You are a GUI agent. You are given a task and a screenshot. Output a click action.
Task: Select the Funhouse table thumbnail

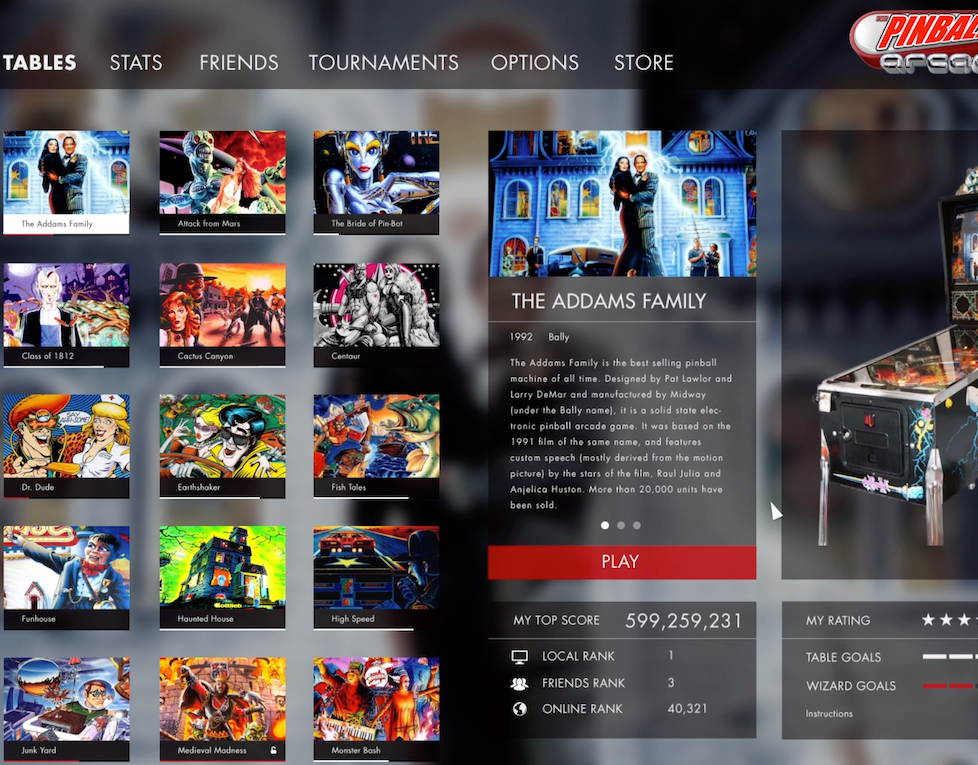66,578
